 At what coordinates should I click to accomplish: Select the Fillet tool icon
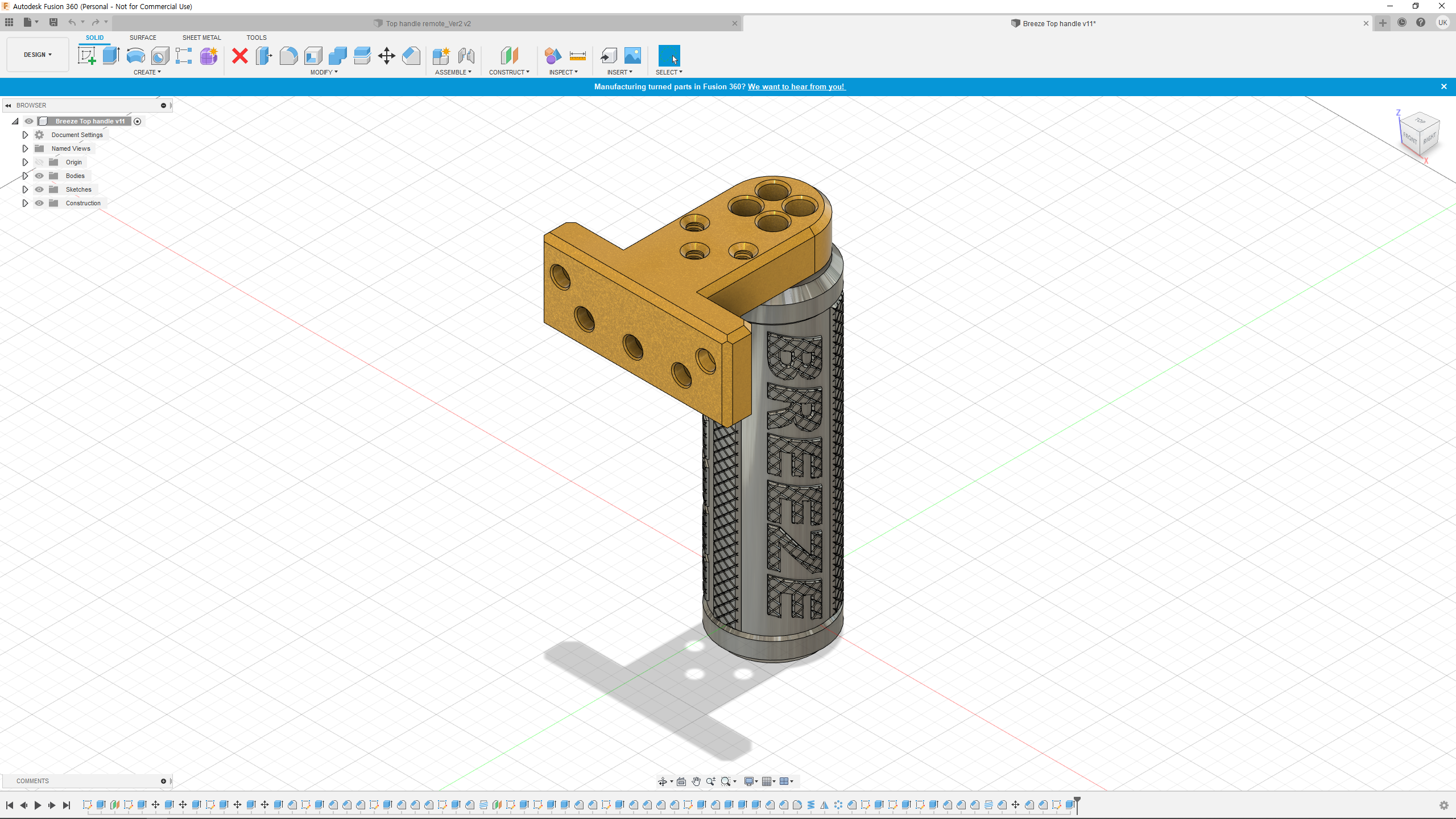[288, 56]
